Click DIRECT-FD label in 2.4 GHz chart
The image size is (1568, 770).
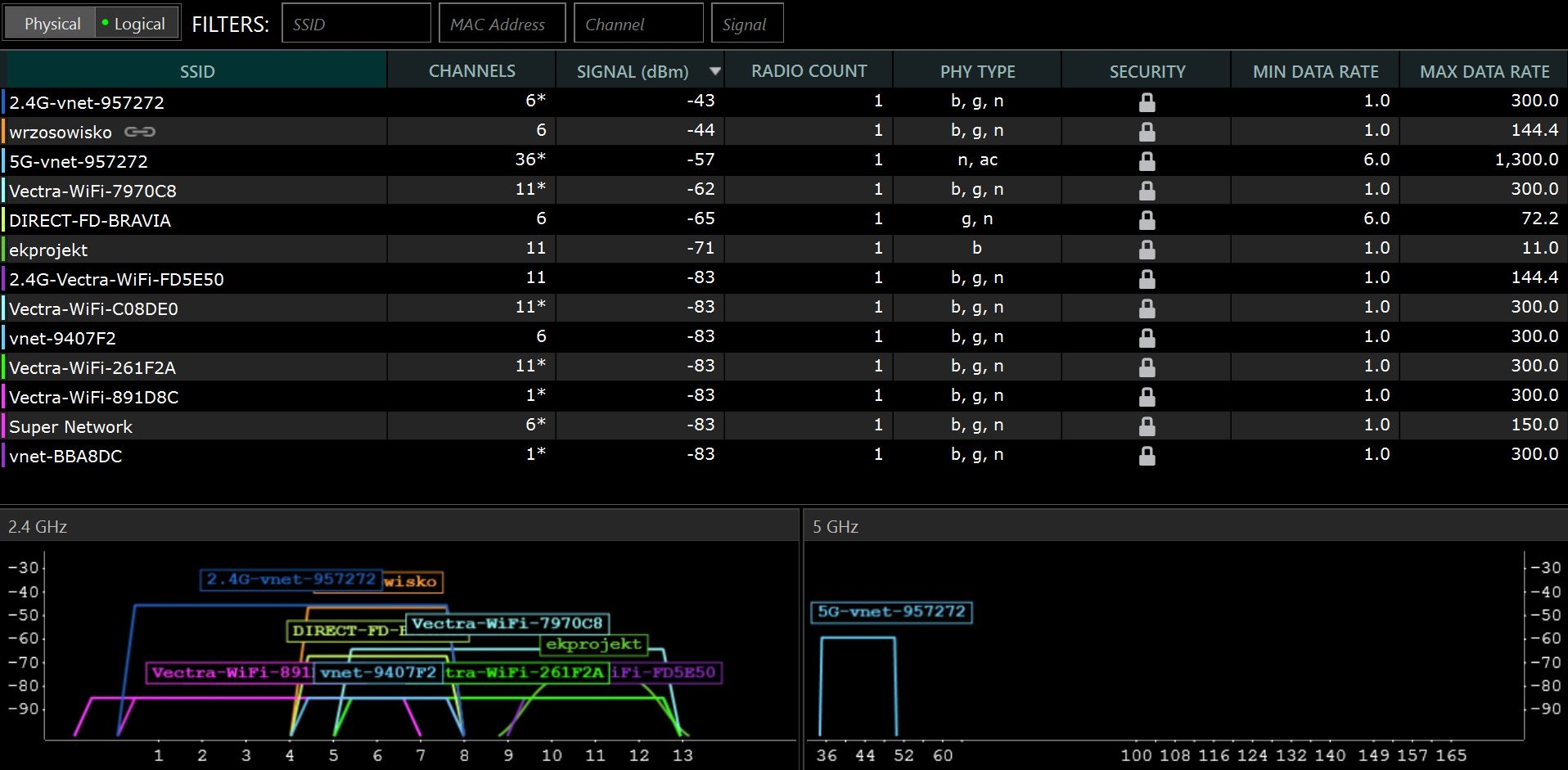pos(347,631)
